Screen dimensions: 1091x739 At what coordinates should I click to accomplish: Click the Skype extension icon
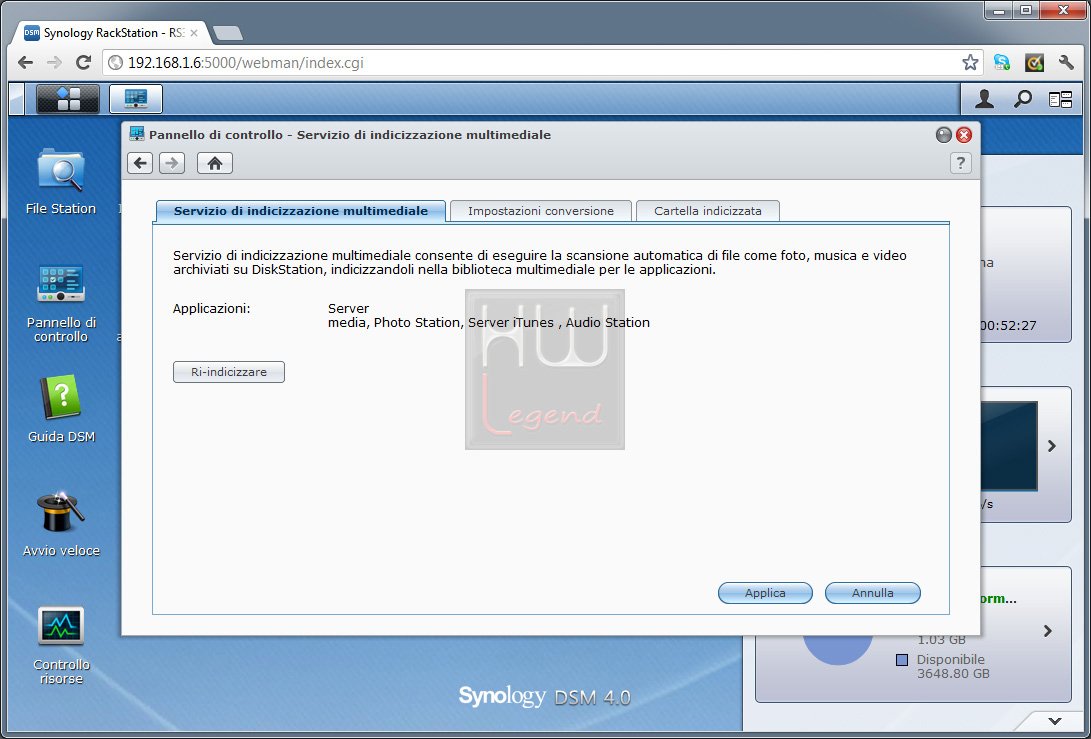point(1001,63)
